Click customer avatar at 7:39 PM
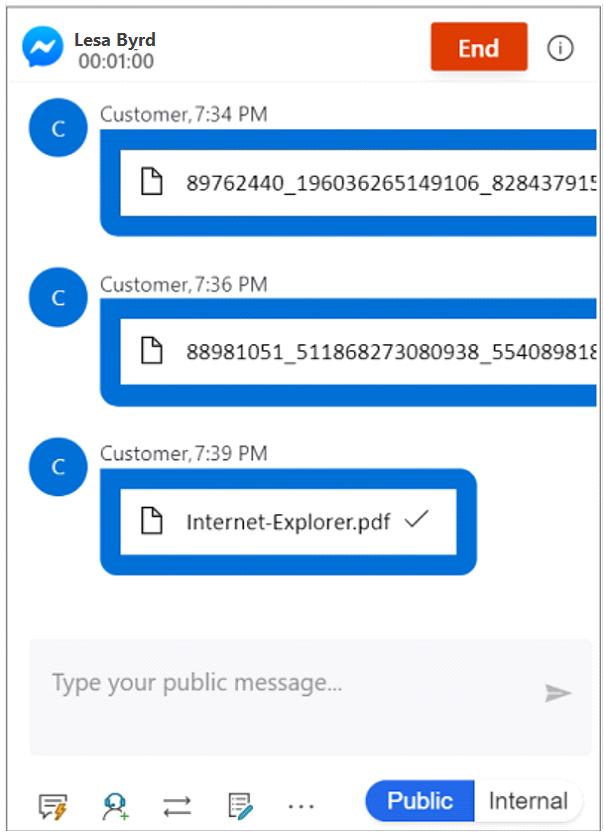 tap(58, 466)
